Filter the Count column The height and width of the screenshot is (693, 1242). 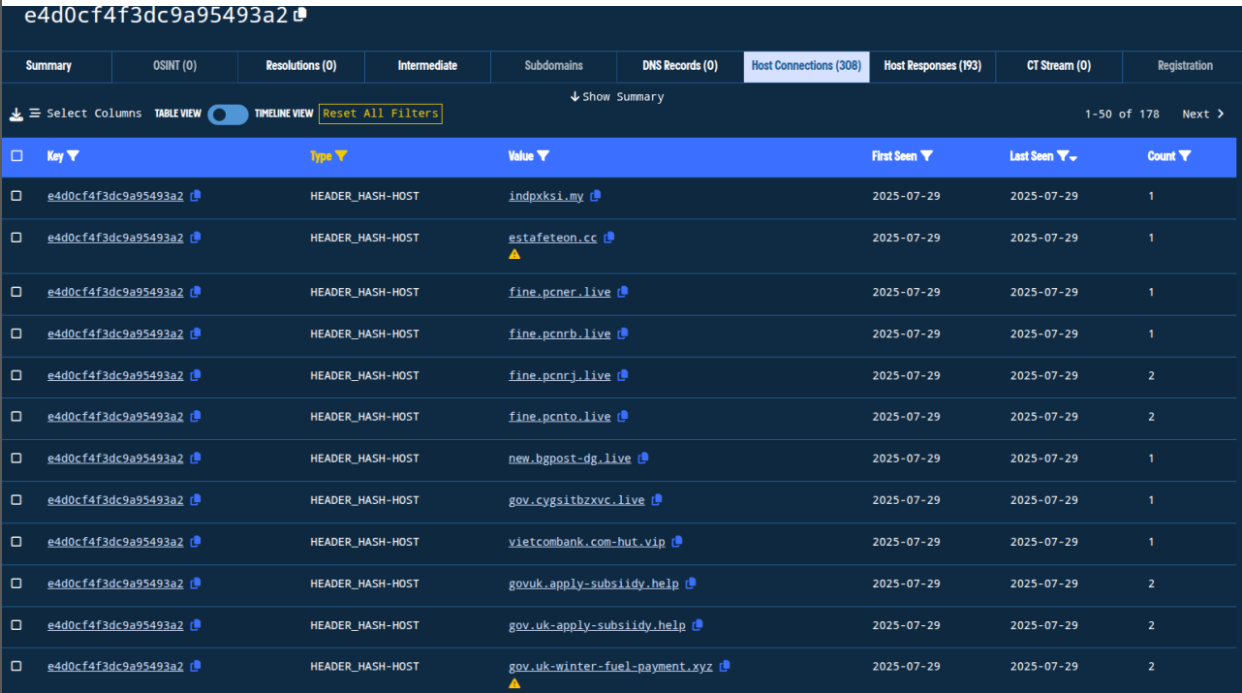(x=1185, y=156)
